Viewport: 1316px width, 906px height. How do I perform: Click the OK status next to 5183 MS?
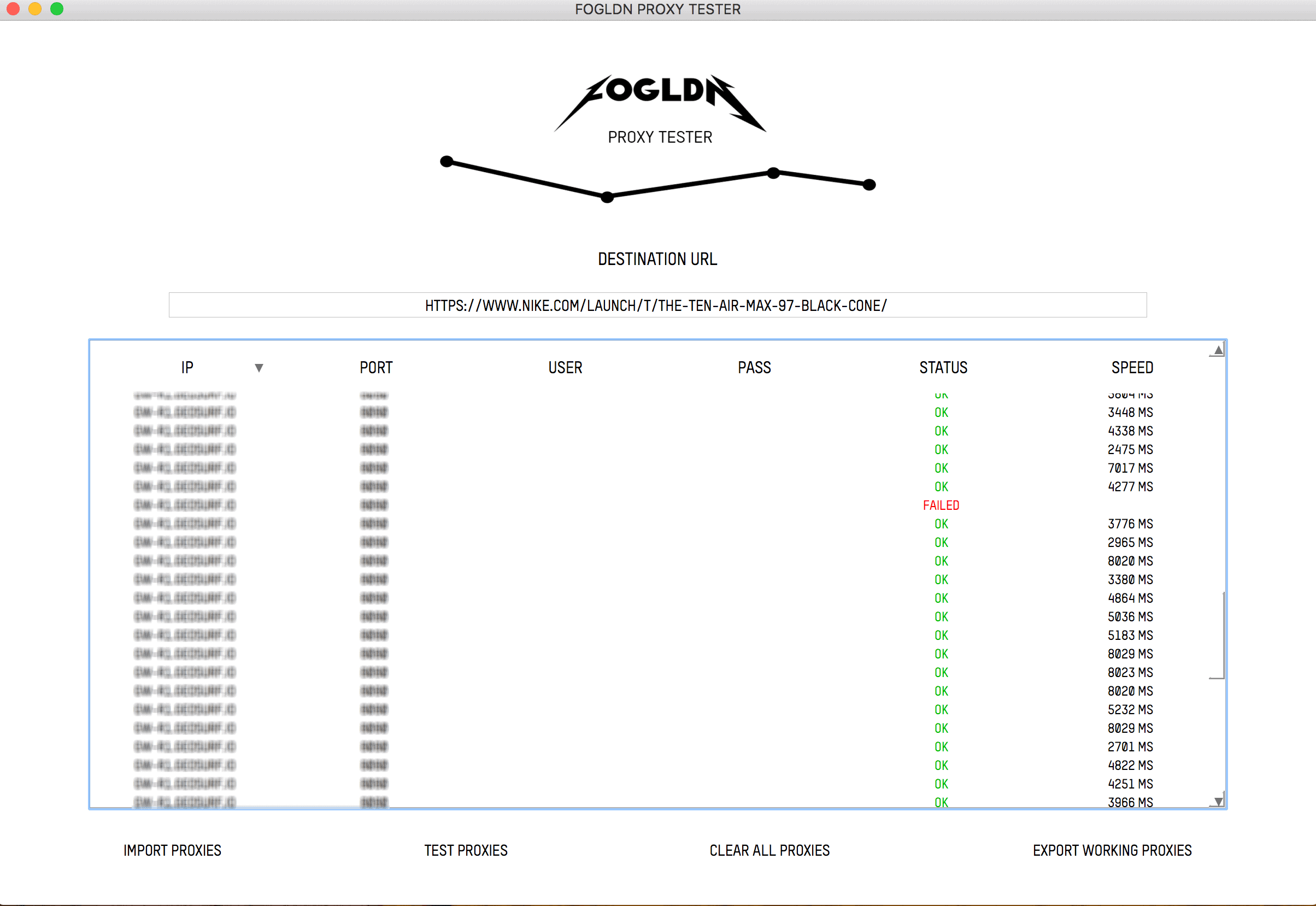point(941,635)
